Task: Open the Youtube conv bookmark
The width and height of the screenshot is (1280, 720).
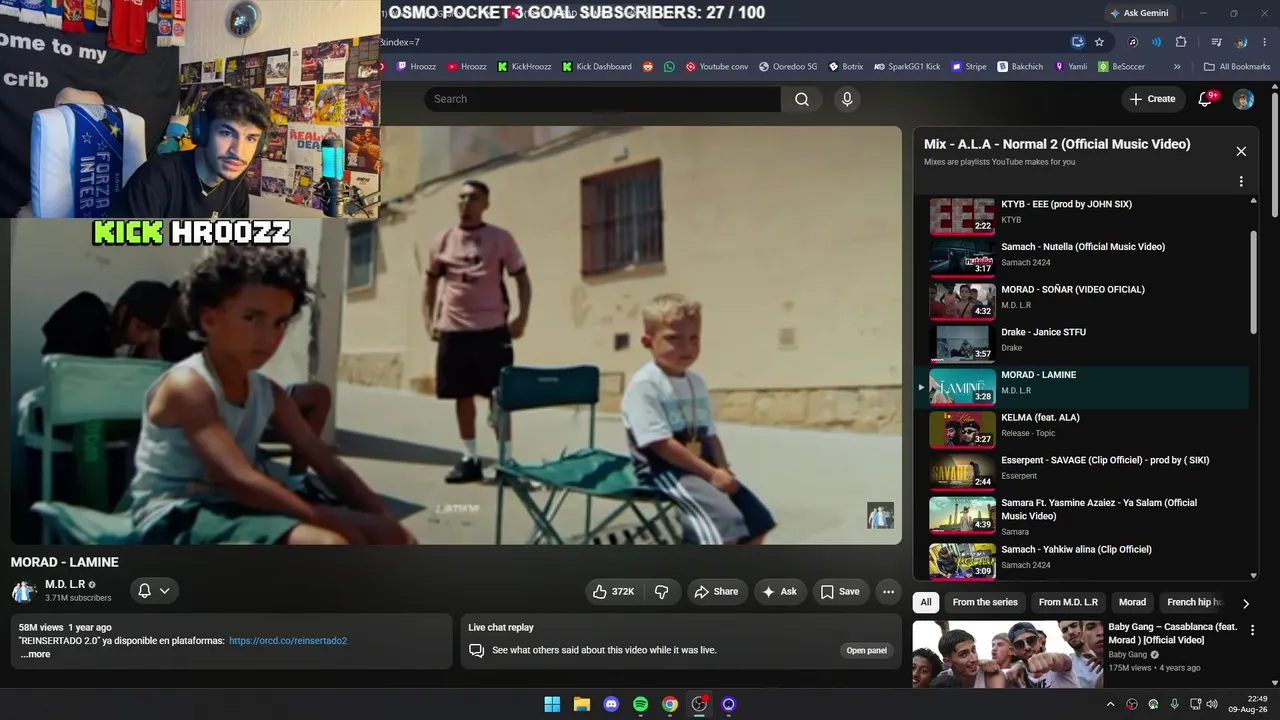Action: [x=716, y=67]
